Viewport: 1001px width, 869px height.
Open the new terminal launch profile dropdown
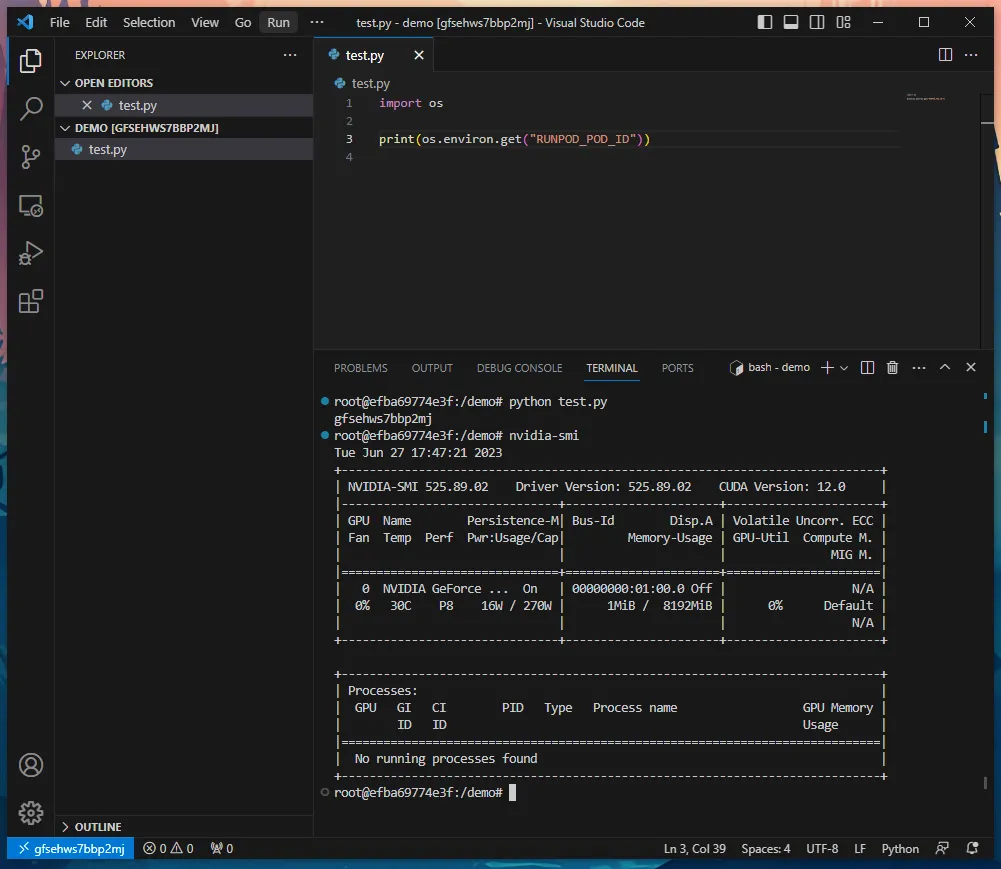844,368
